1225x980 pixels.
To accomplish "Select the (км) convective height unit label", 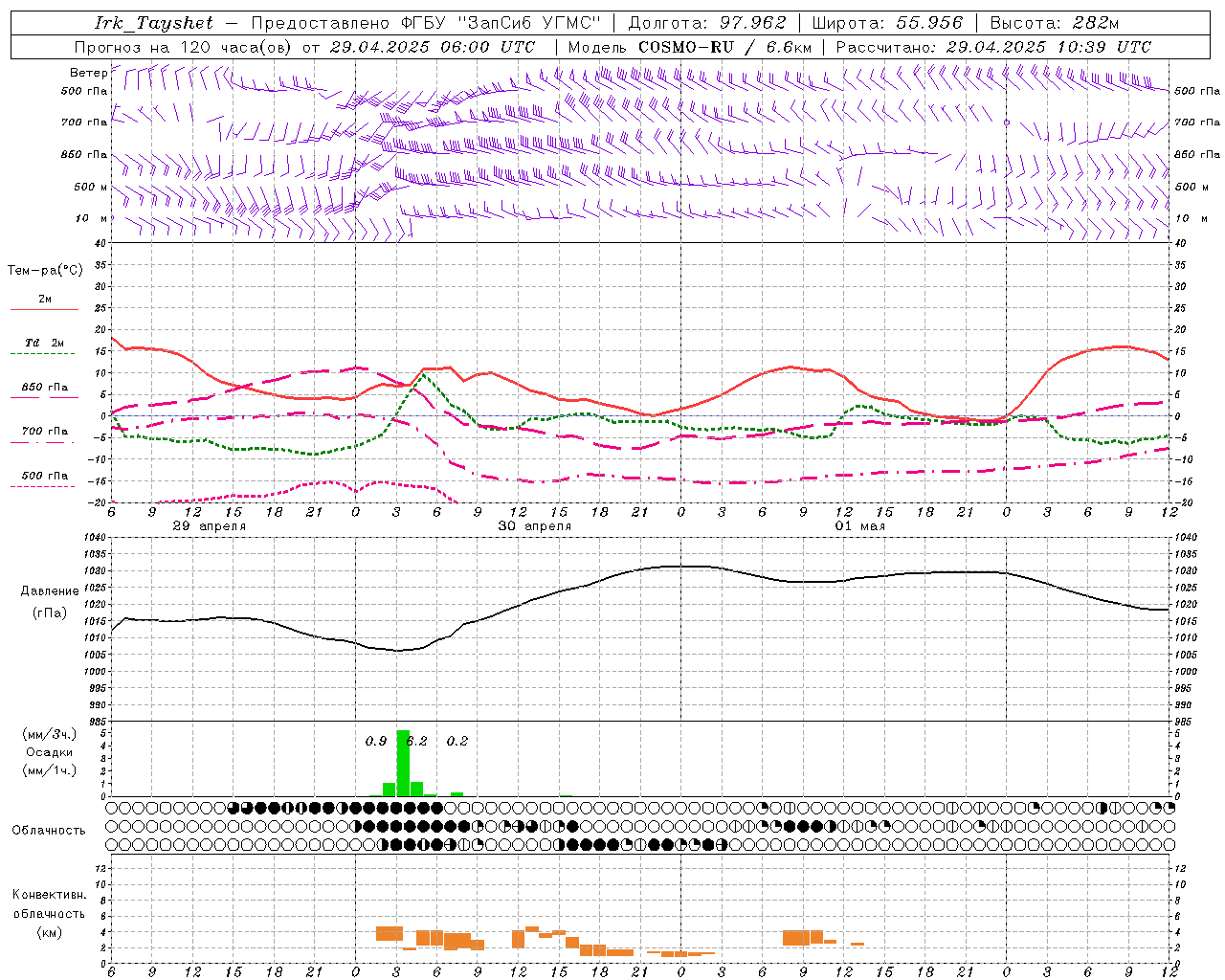I will click(x=49, y=932).
